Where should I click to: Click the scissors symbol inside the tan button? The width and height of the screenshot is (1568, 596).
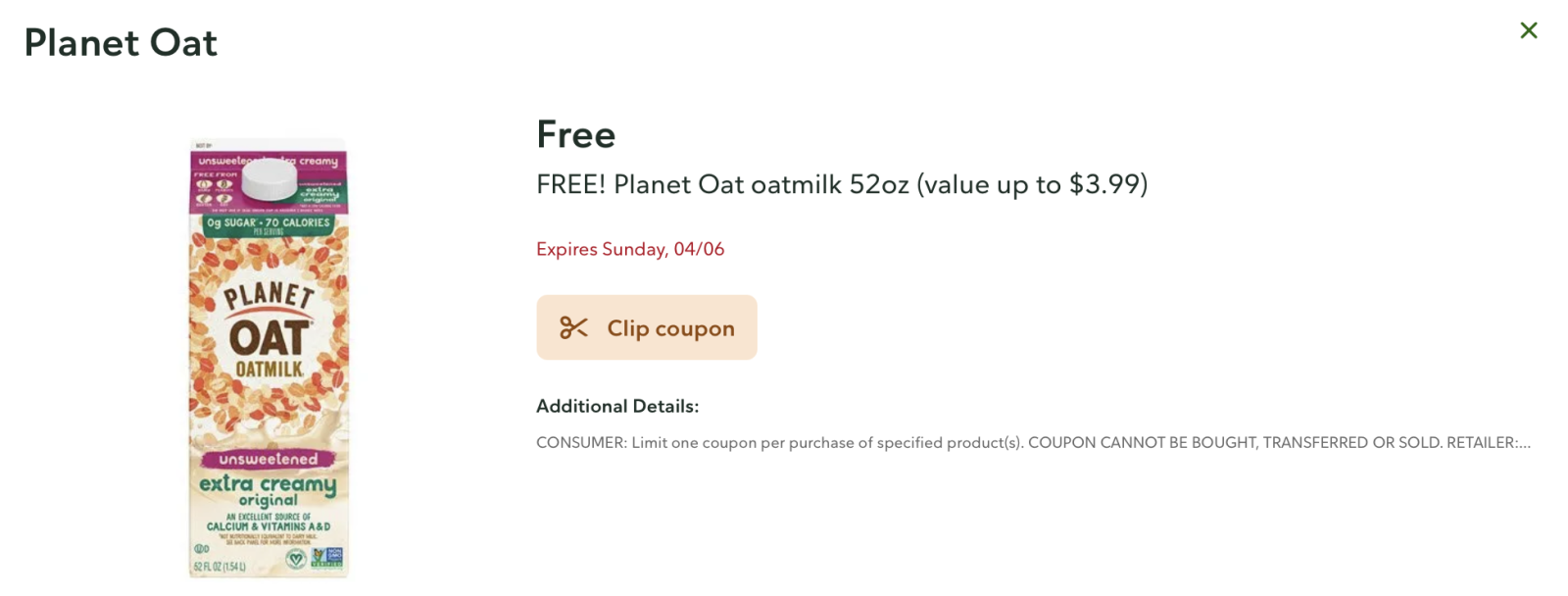click(573, 327)
